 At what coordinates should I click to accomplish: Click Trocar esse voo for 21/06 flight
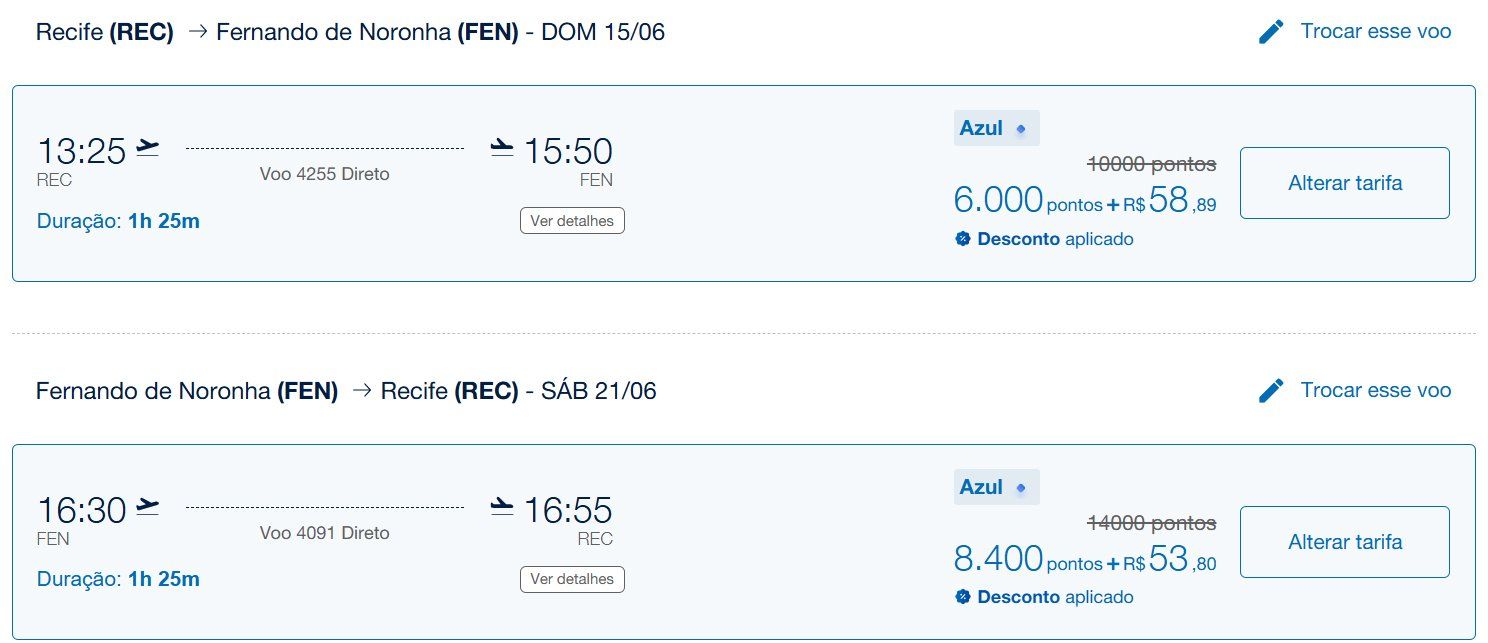1376,390
